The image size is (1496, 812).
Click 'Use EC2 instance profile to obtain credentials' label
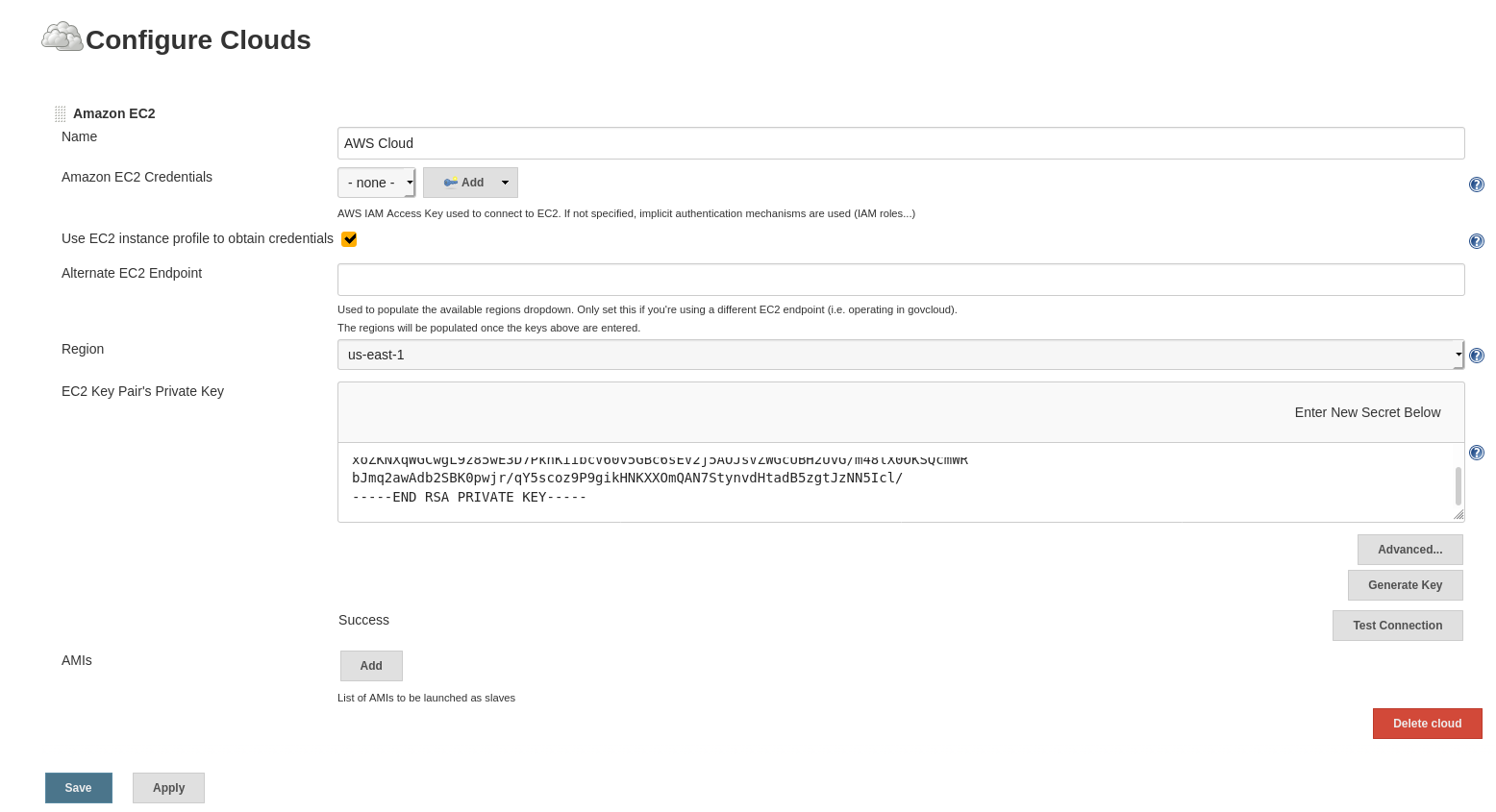coord(197,238)
